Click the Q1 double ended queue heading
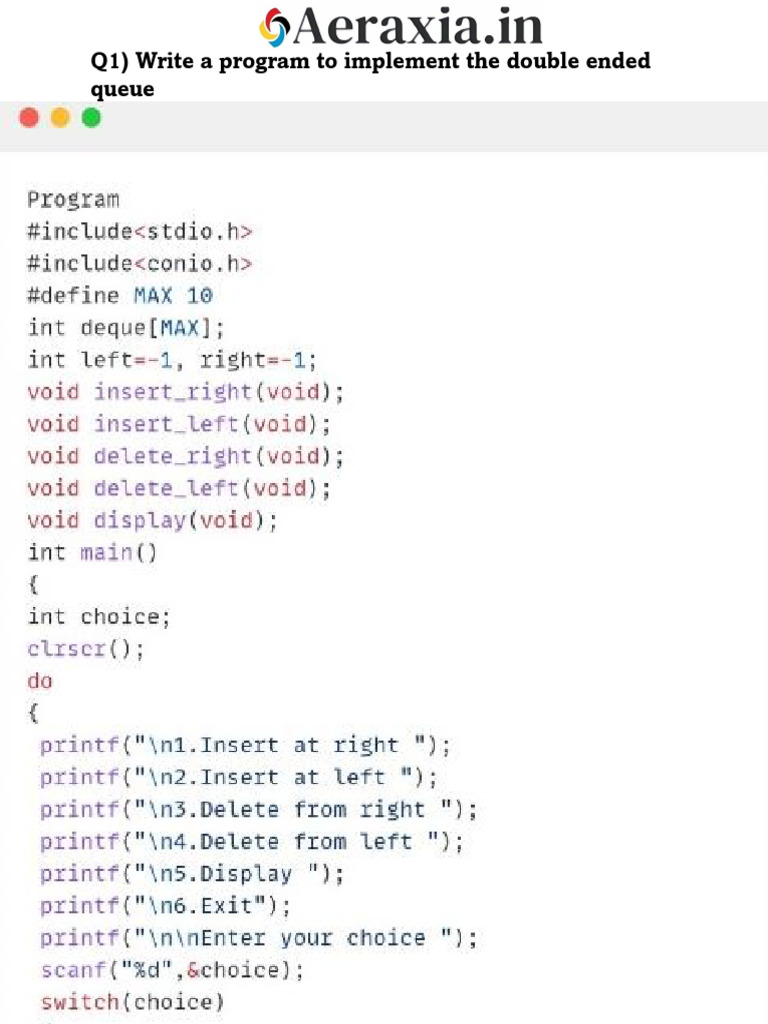 [x=370, y=74]
